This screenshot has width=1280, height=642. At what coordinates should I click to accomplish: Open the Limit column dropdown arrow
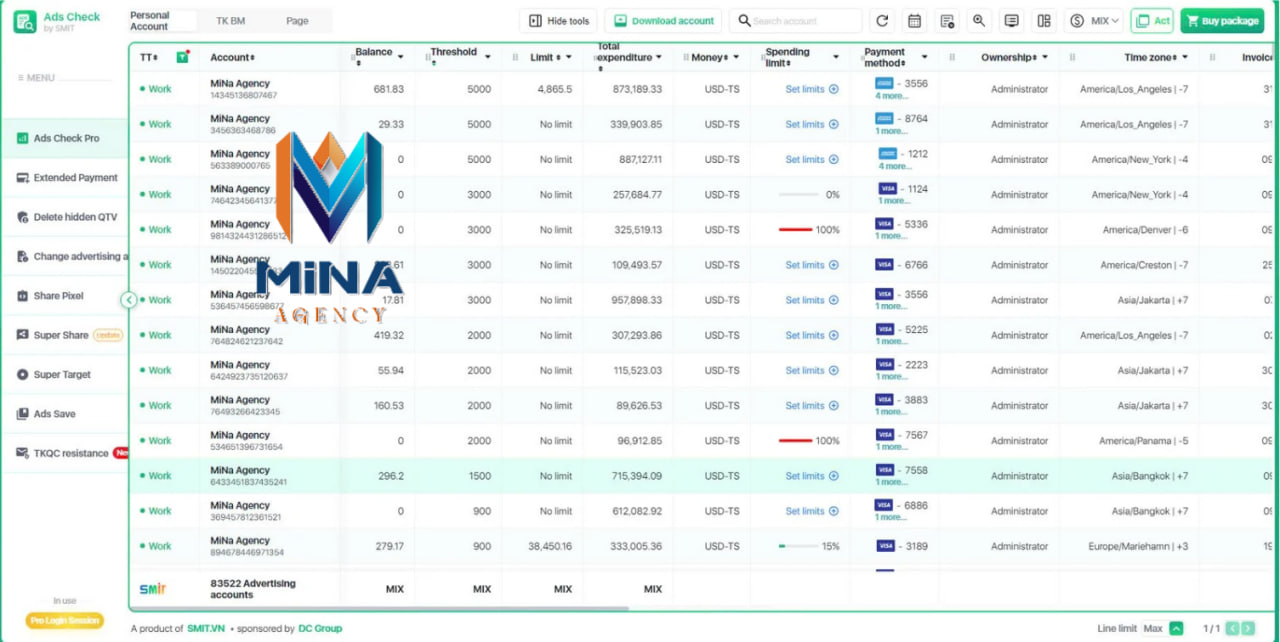(569, 57)
